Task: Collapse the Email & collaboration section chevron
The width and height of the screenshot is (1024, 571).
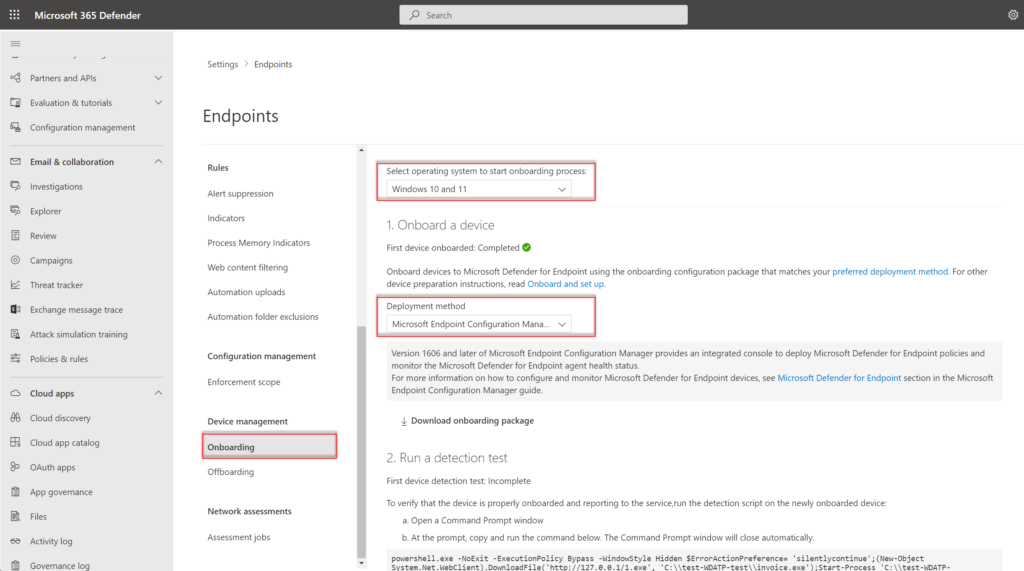Action: tap(158, 161)
